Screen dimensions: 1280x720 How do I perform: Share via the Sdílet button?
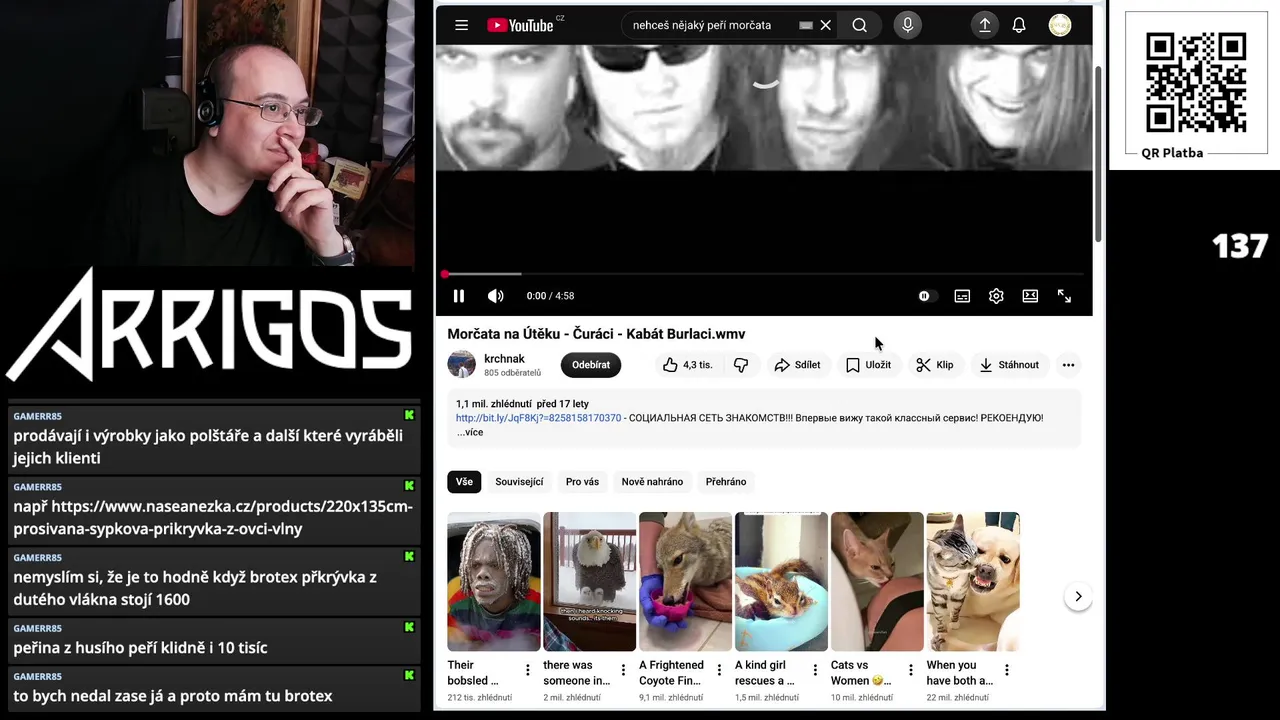(797, 365)
